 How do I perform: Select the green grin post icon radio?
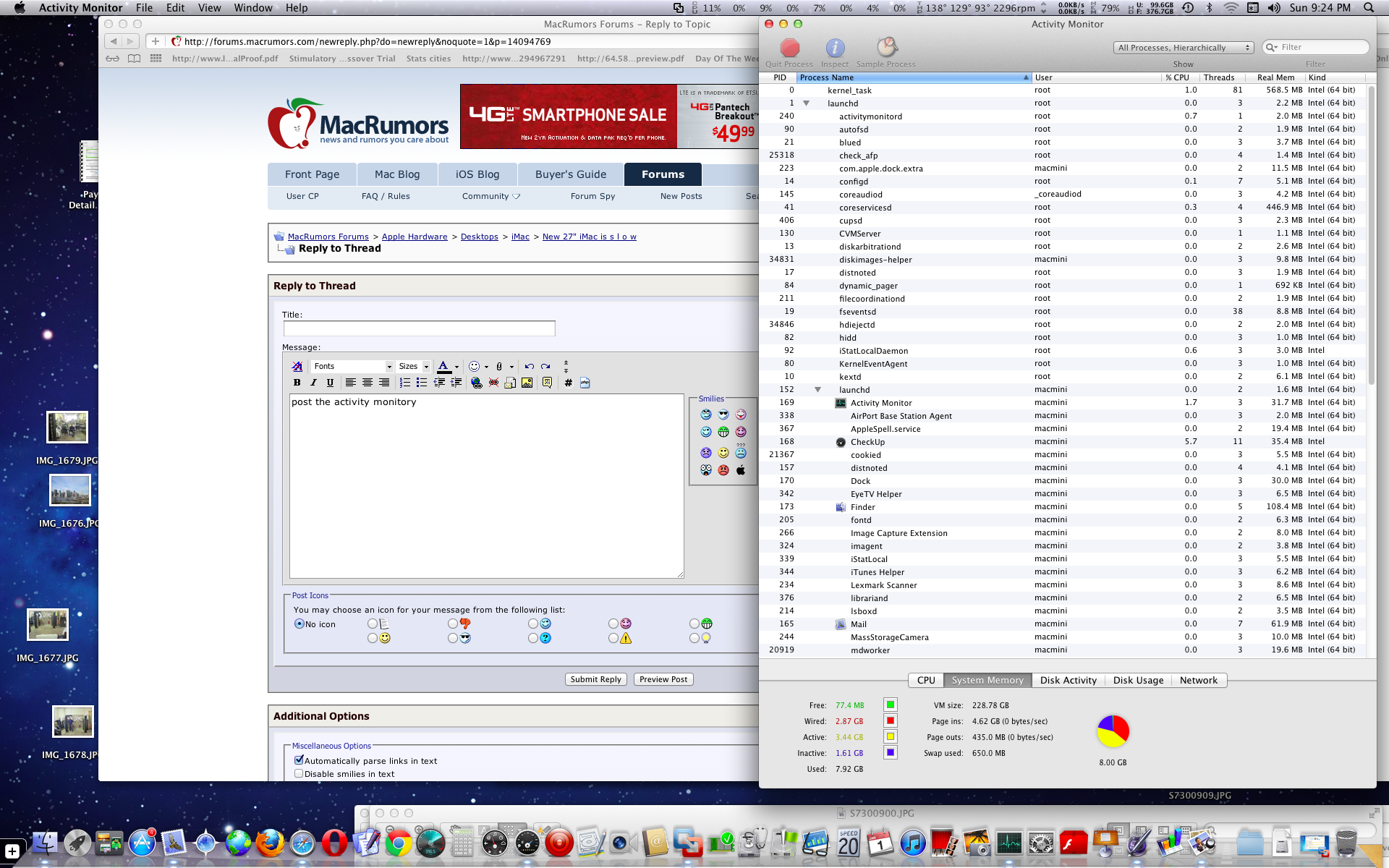pyautogui.click(x=694, y=624)
